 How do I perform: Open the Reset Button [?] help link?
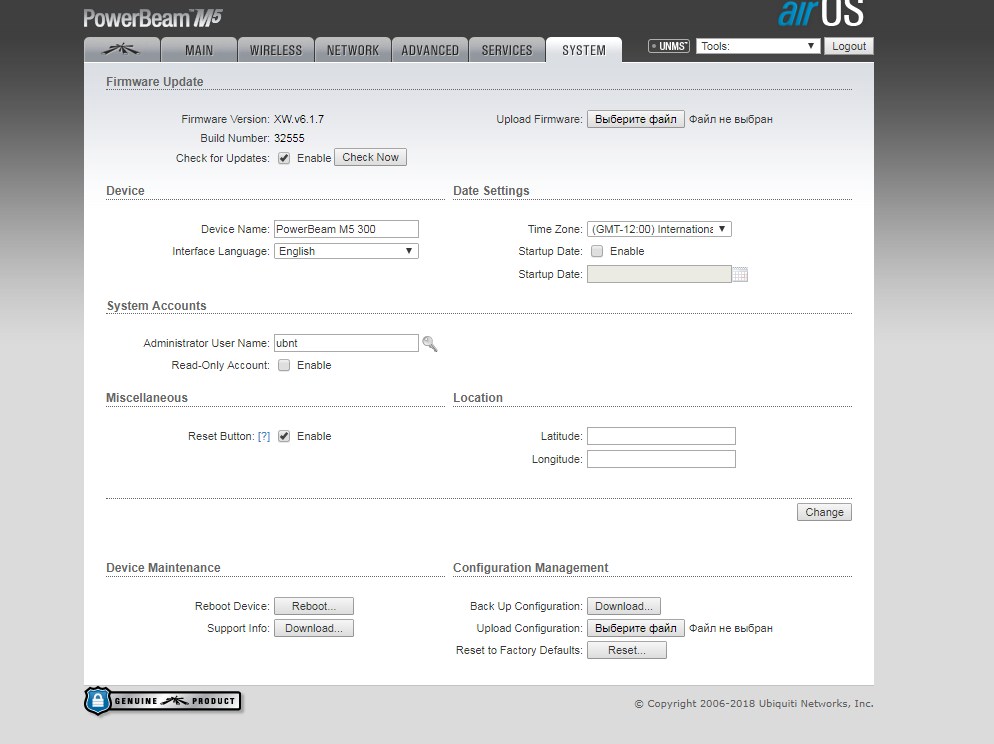coord(264,436)
